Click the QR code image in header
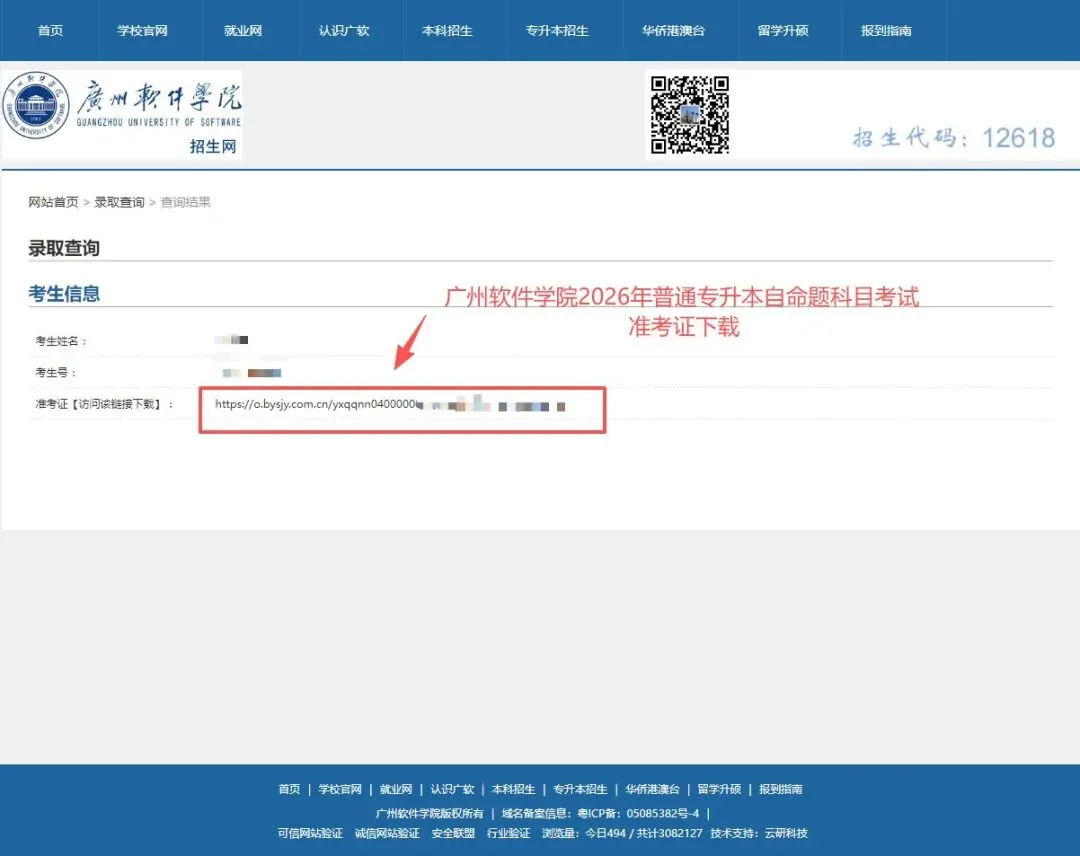1080x856 pixels. click(690, 114)
